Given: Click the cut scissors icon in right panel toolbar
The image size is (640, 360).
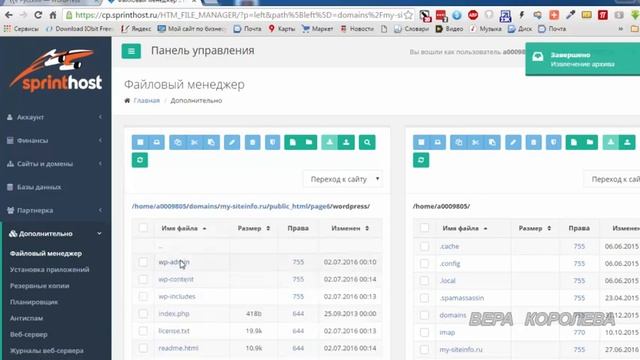Looking at the screenshot, I should tap(476, 142).
